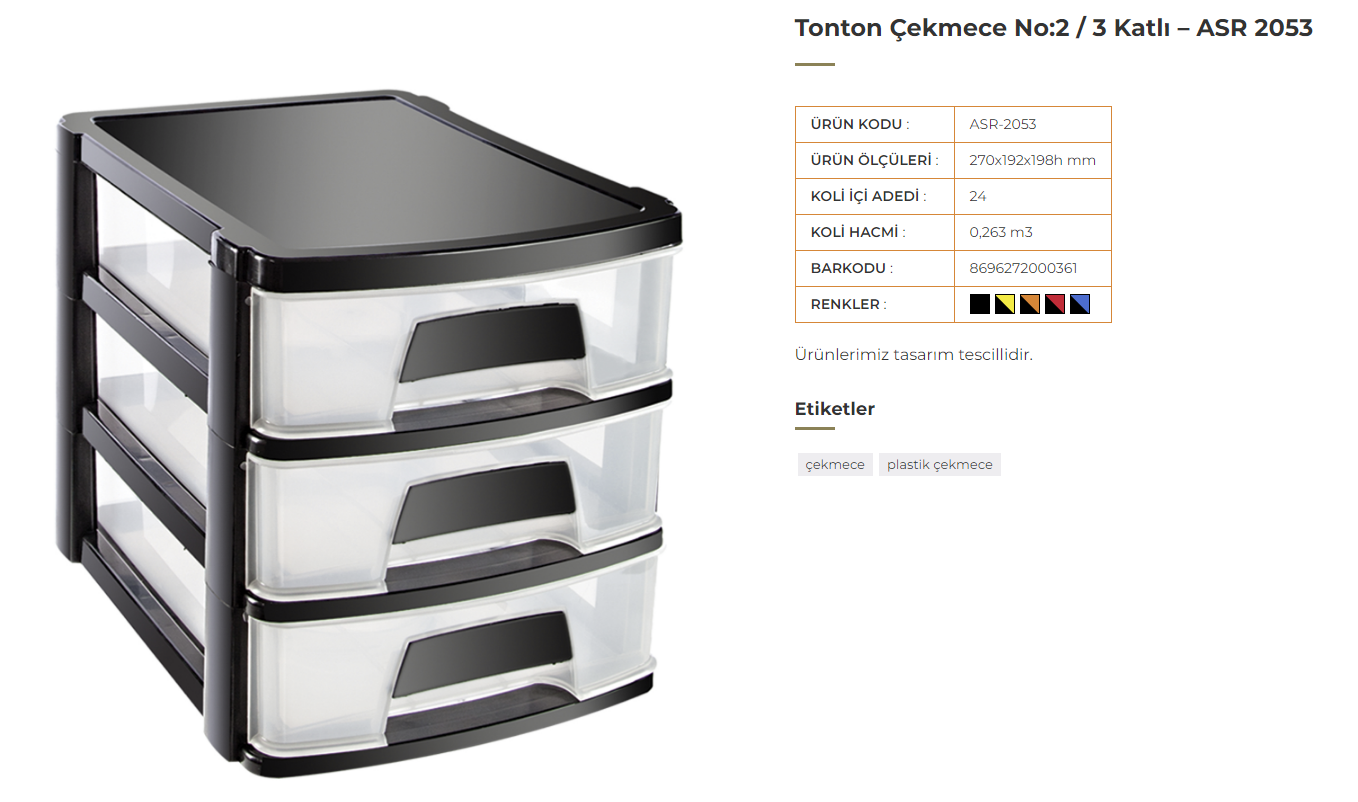
Task: Click the product code value ASR-2053
Action: [1003, 124]
